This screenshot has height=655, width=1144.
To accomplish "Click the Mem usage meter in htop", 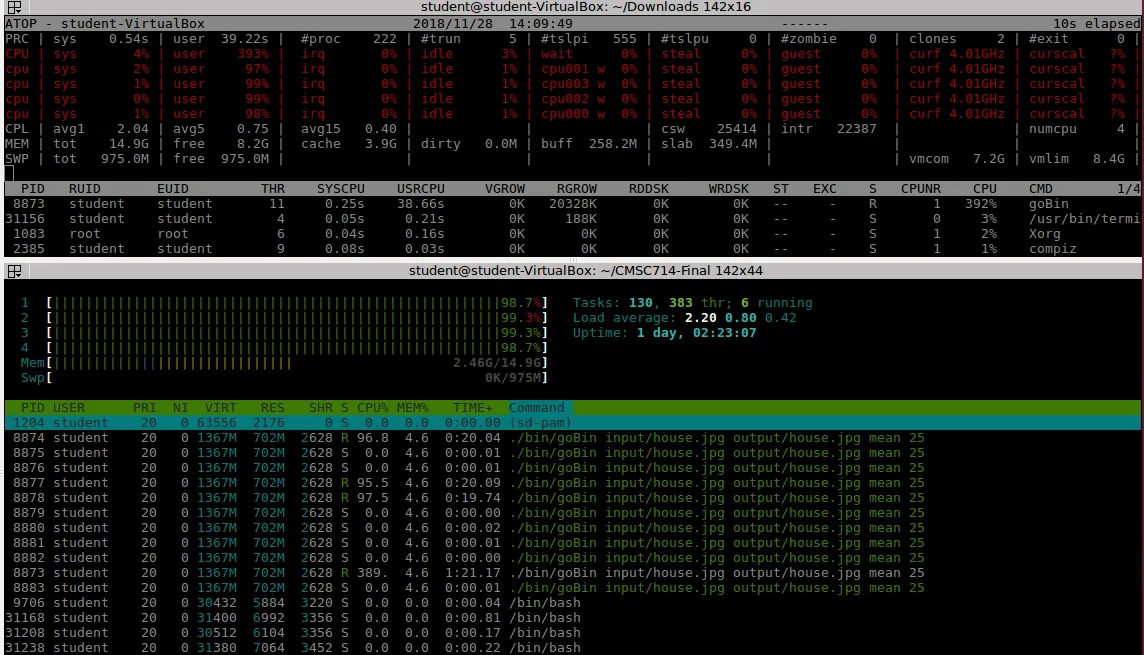I will coord(296,363).
